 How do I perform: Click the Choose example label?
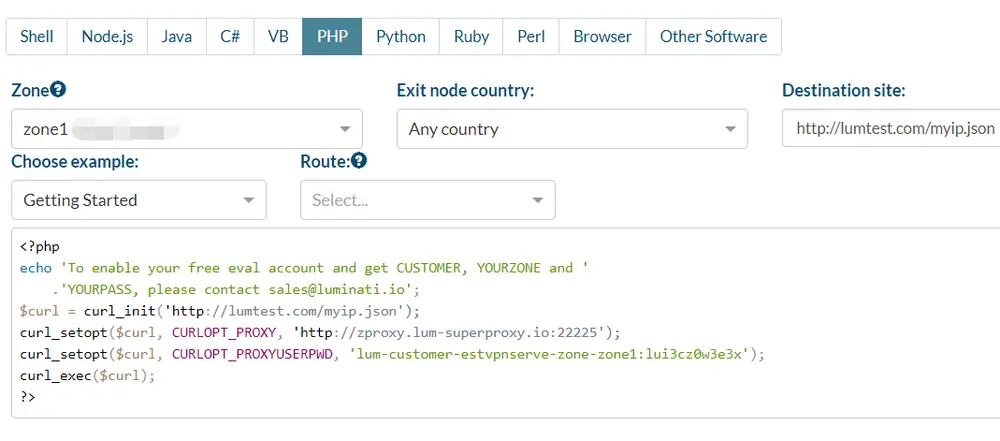(75, 162)
